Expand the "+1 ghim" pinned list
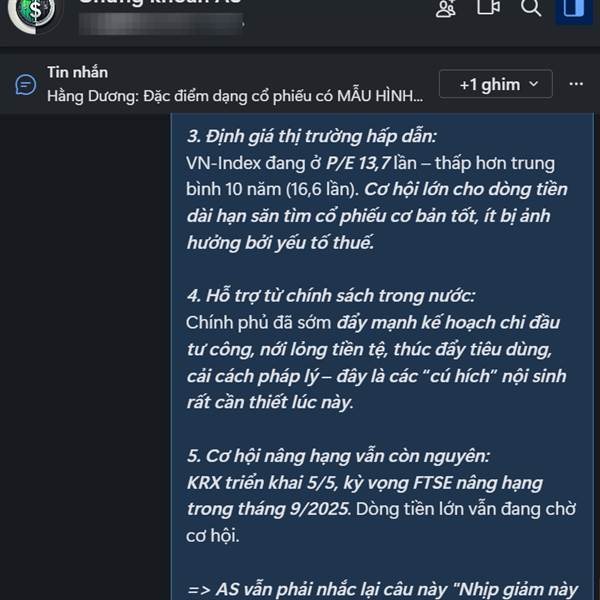This screenshot has height=600, width=600. click(496, 84)
